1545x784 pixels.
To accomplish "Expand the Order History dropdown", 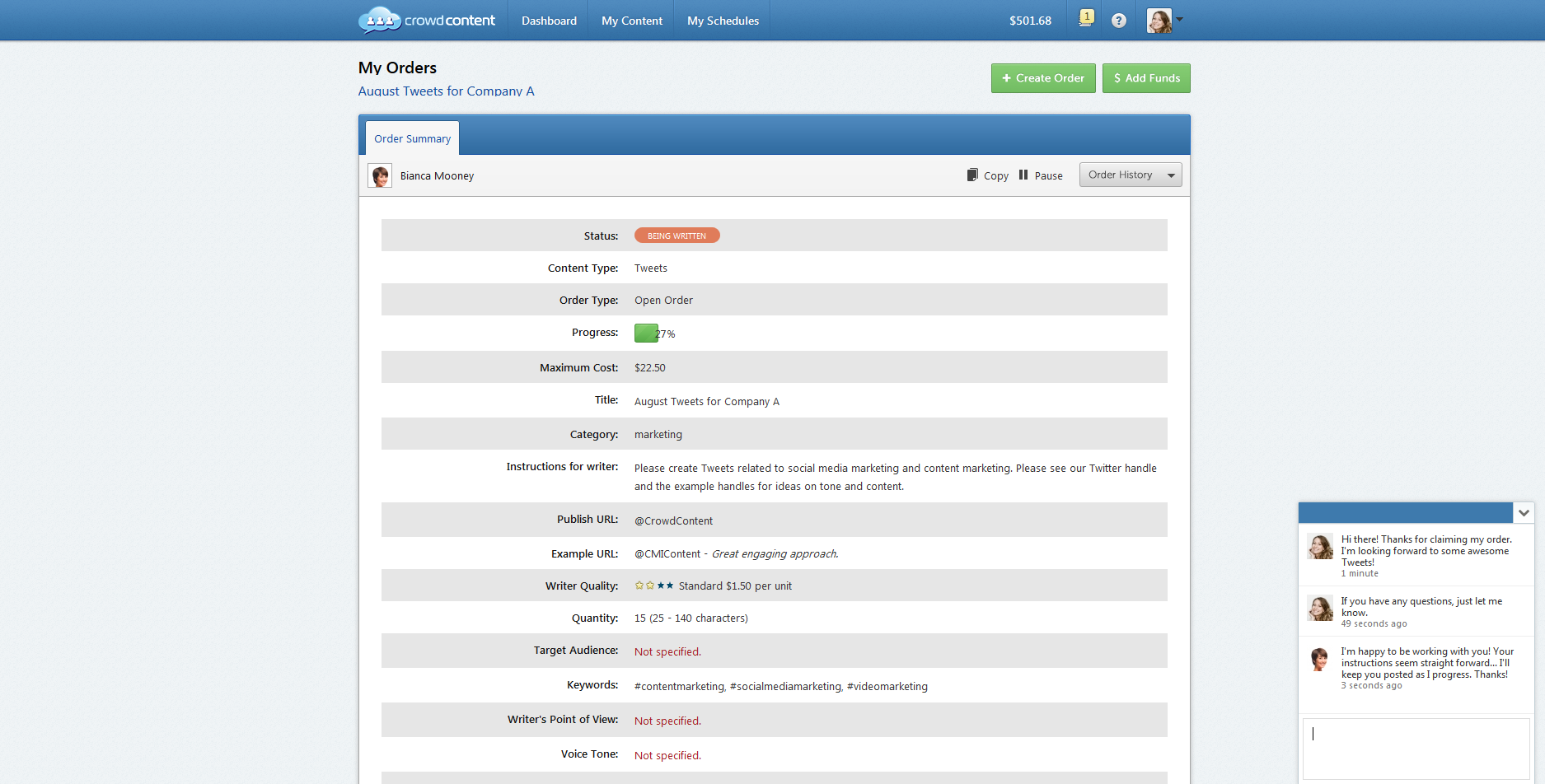I will 1130,175.
